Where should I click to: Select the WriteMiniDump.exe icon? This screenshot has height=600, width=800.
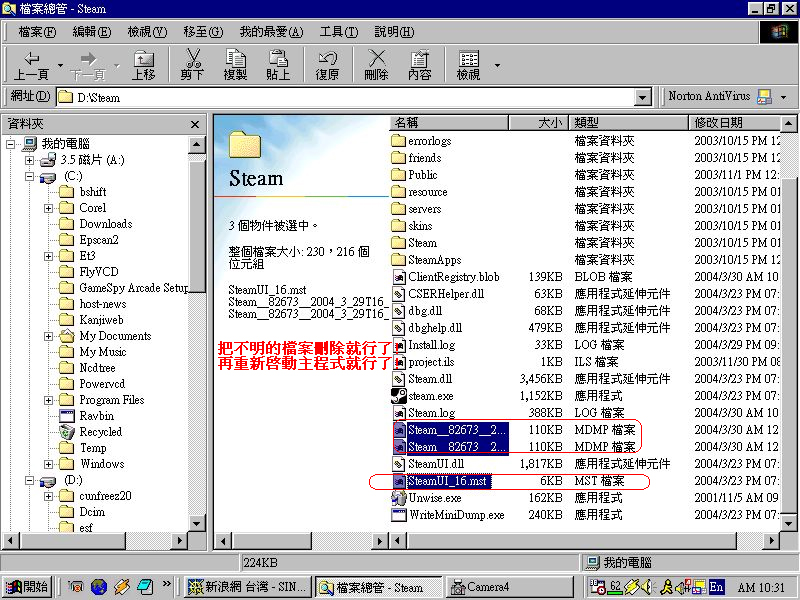398,514
